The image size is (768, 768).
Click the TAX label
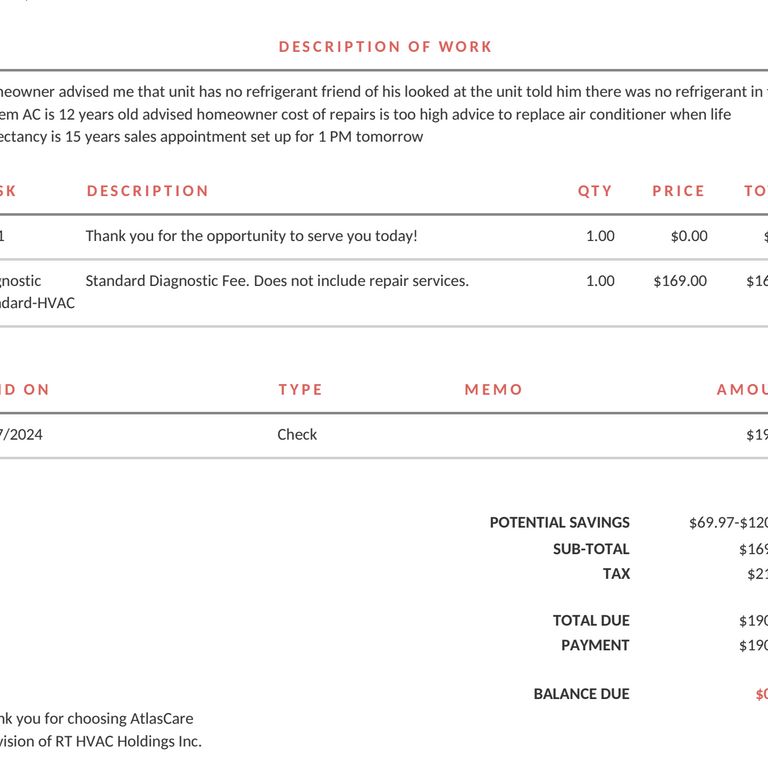616,574
